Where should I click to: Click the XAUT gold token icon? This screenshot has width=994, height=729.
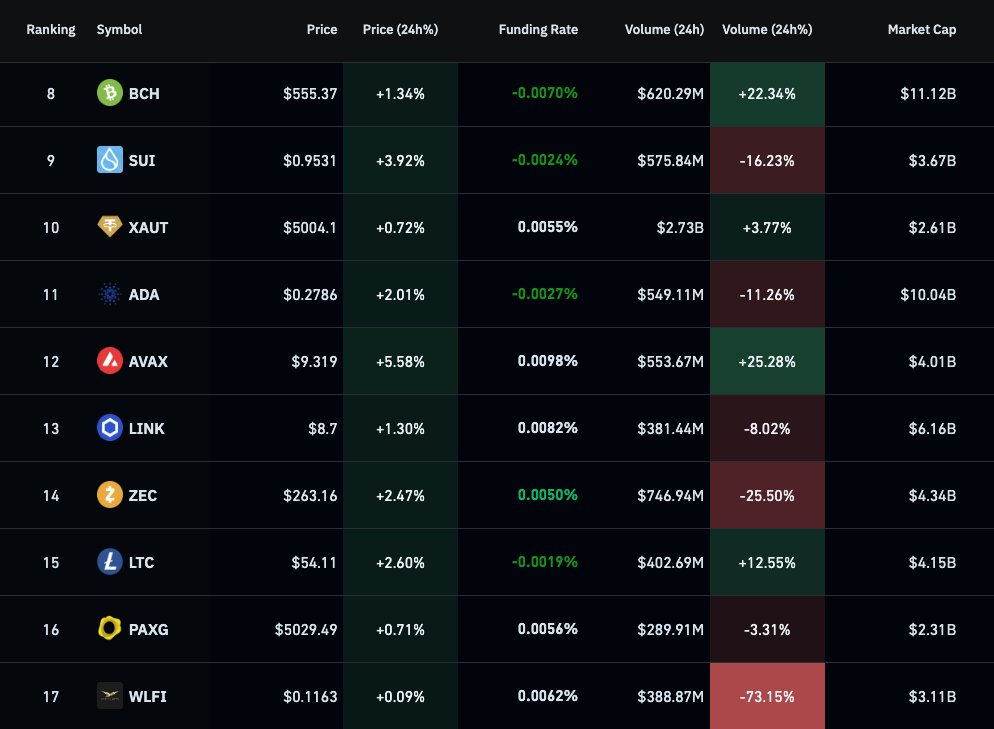pyautogui.click(x=110, y=227)
